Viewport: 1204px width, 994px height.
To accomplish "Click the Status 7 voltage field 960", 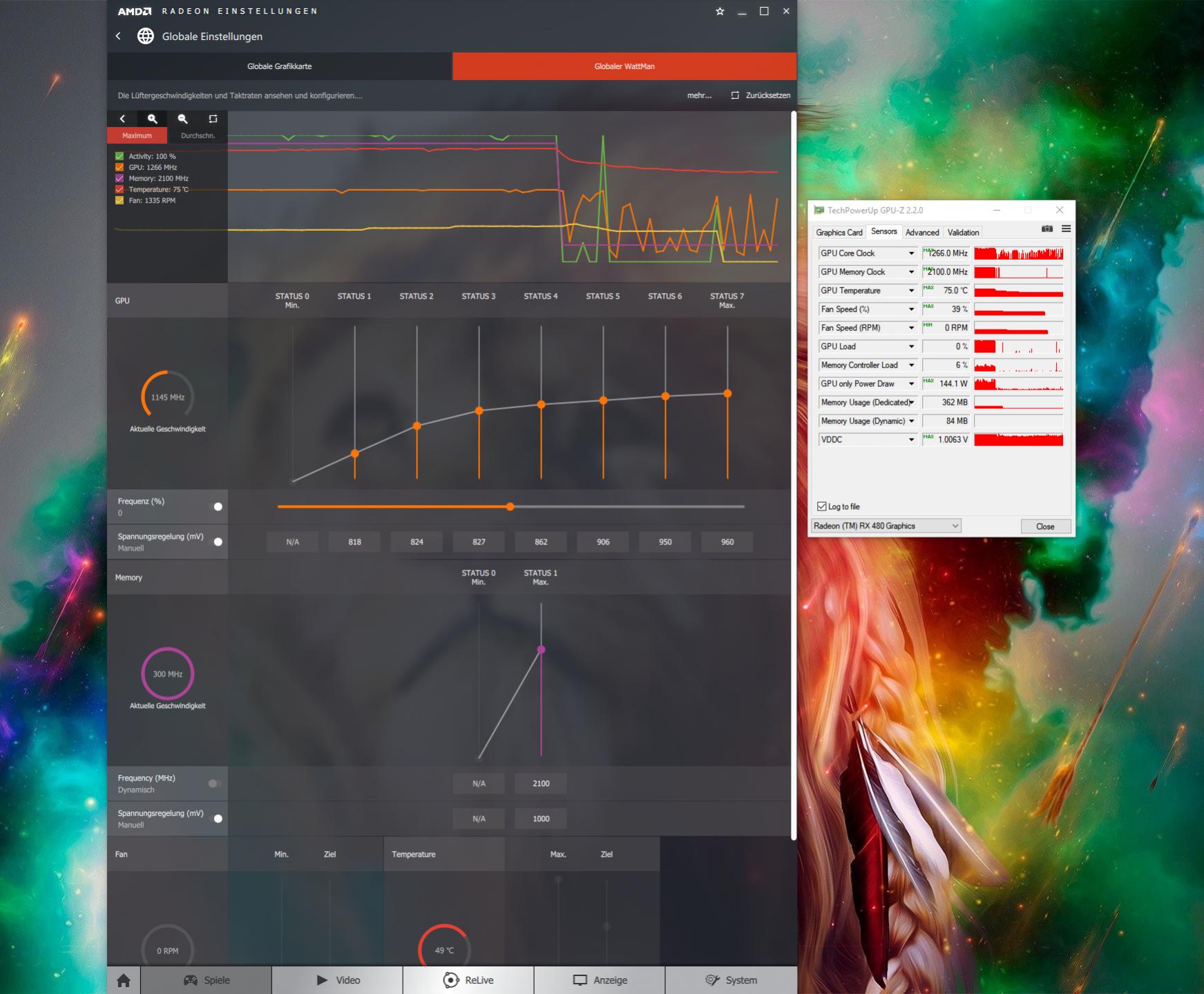I will tap(727, 542).
